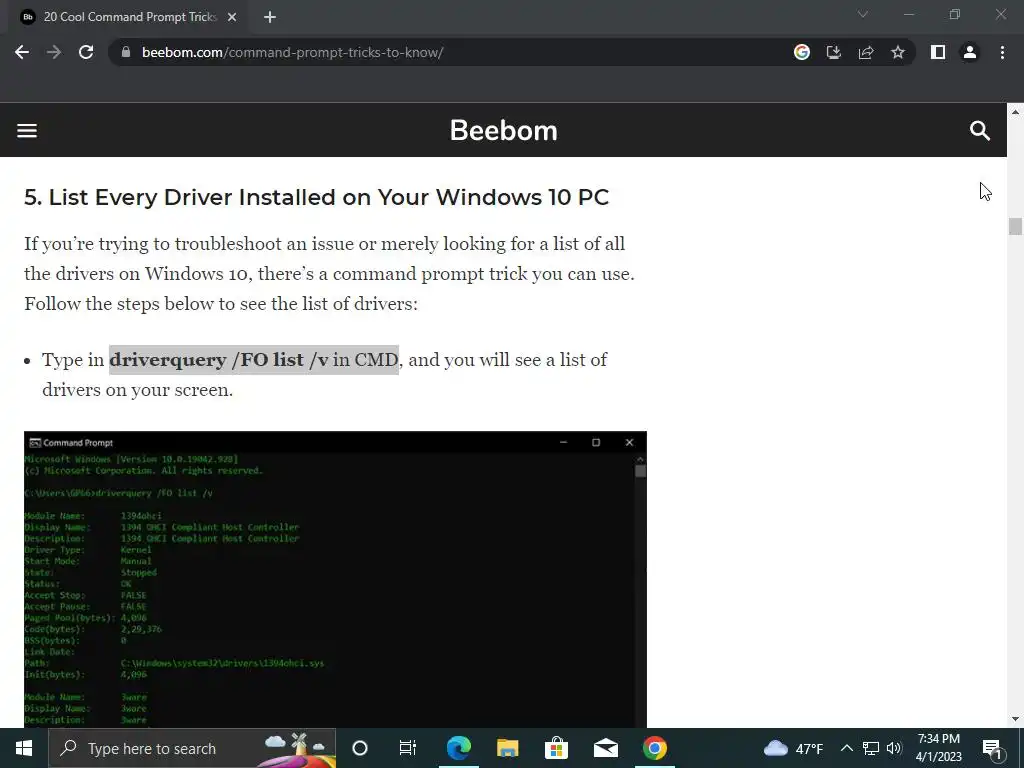The height and width of the screenshot is (768, 1024).
Task: Click the Command Prompt screenshot image
Action: coord(335,579)
